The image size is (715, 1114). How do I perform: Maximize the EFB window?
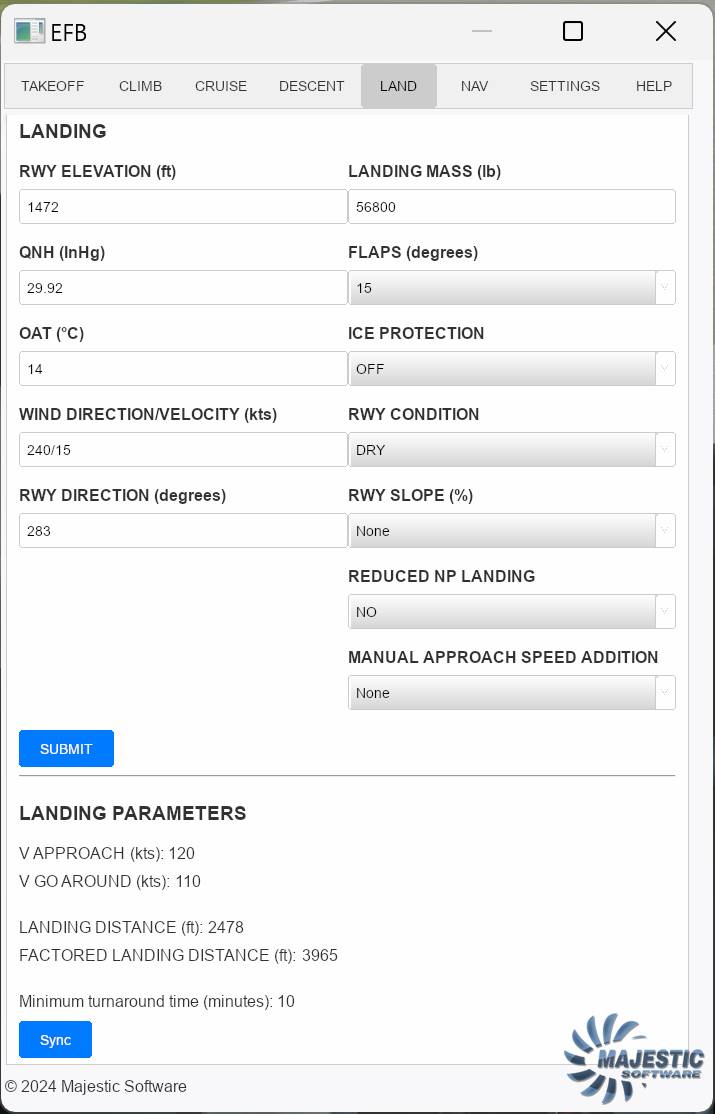click(x=573, y=32)
